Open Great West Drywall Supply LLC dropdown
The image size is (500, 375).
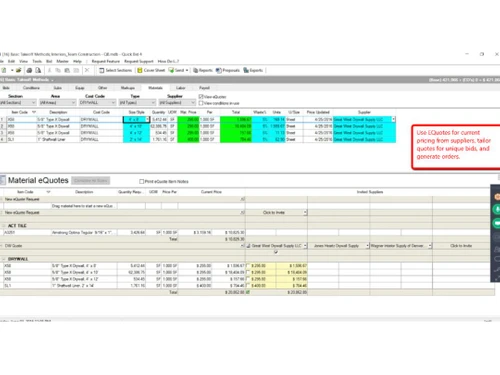pyautogui.click(x=305, y=246)
